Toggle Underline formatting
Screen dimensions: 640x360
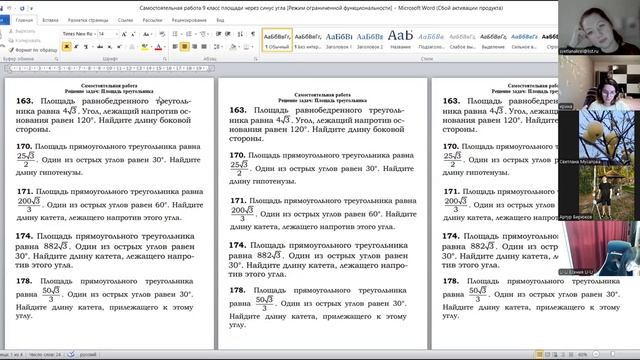coord(86,47)
